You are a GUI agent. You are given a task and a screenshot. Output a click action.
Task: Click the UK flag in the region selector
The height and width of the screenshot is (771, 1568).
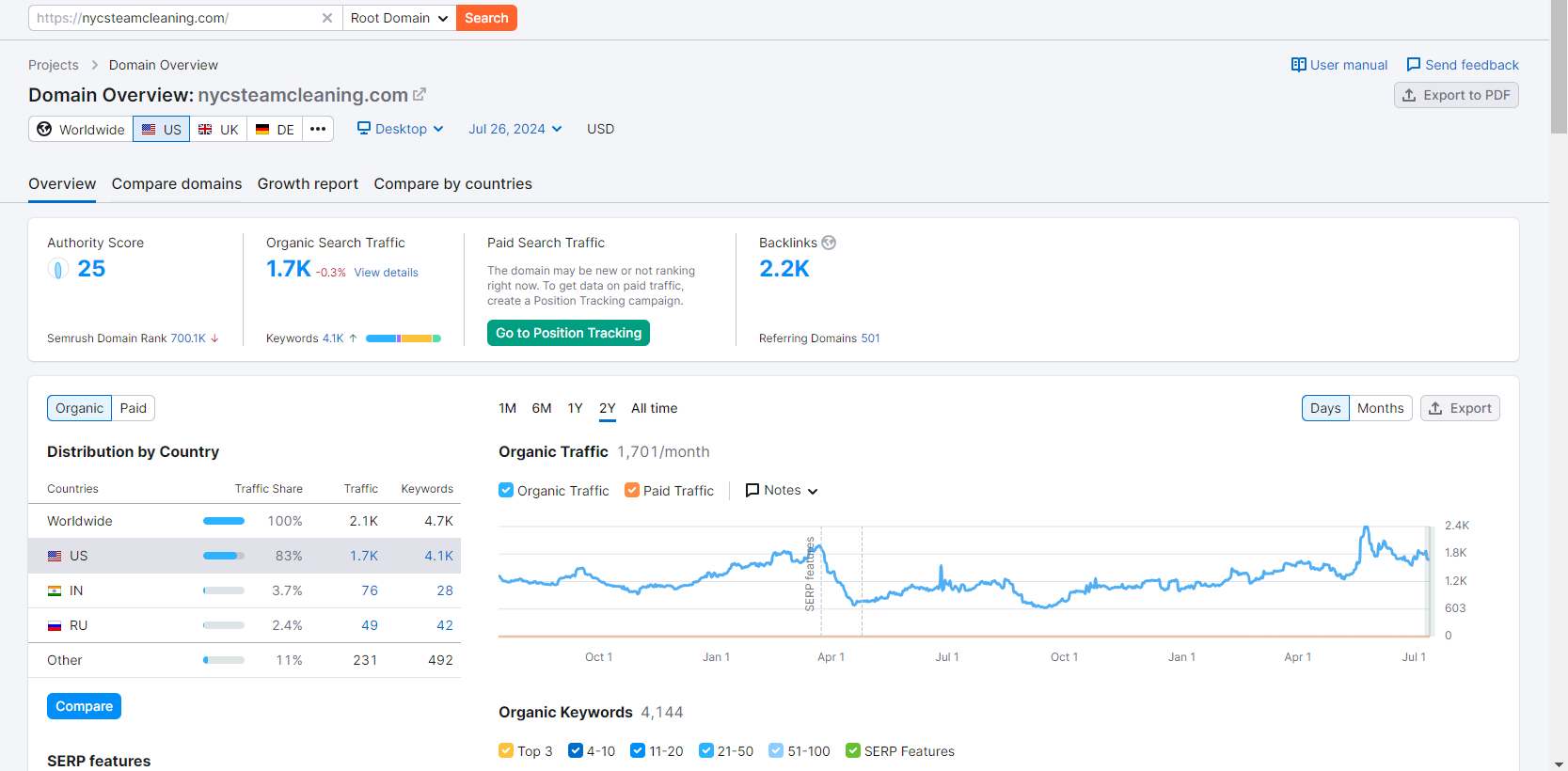coord(205,130)
